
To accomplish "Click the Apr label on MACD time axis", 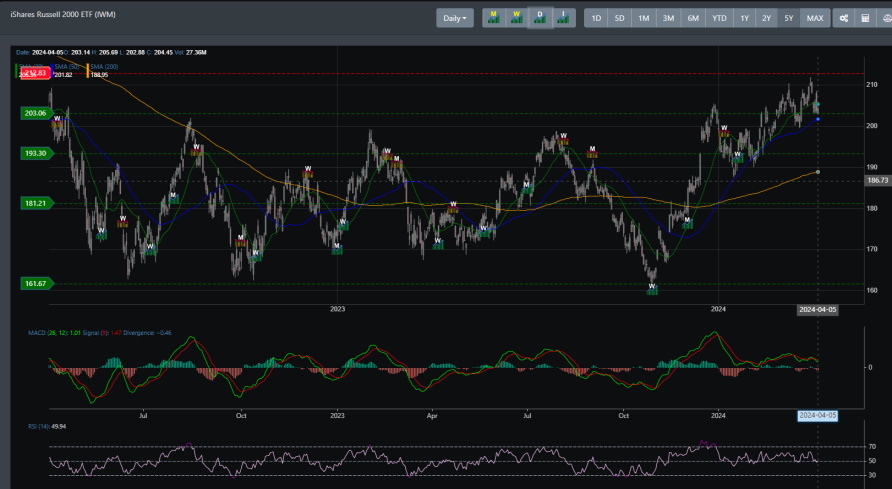I will tap(432, 416).
